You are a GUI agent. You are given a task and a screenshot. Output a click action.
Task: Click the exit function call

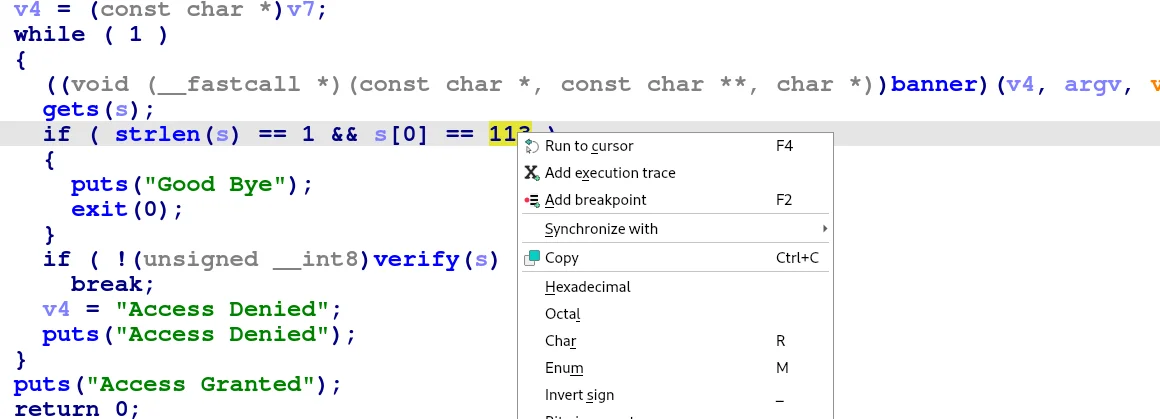(98, 209)
